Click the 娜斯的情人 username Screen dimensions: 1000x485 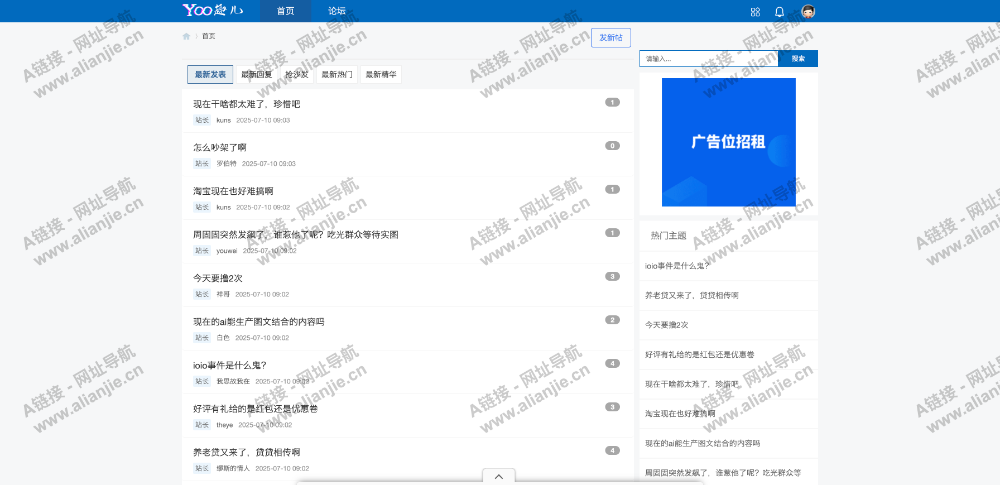tap(233, 468)
